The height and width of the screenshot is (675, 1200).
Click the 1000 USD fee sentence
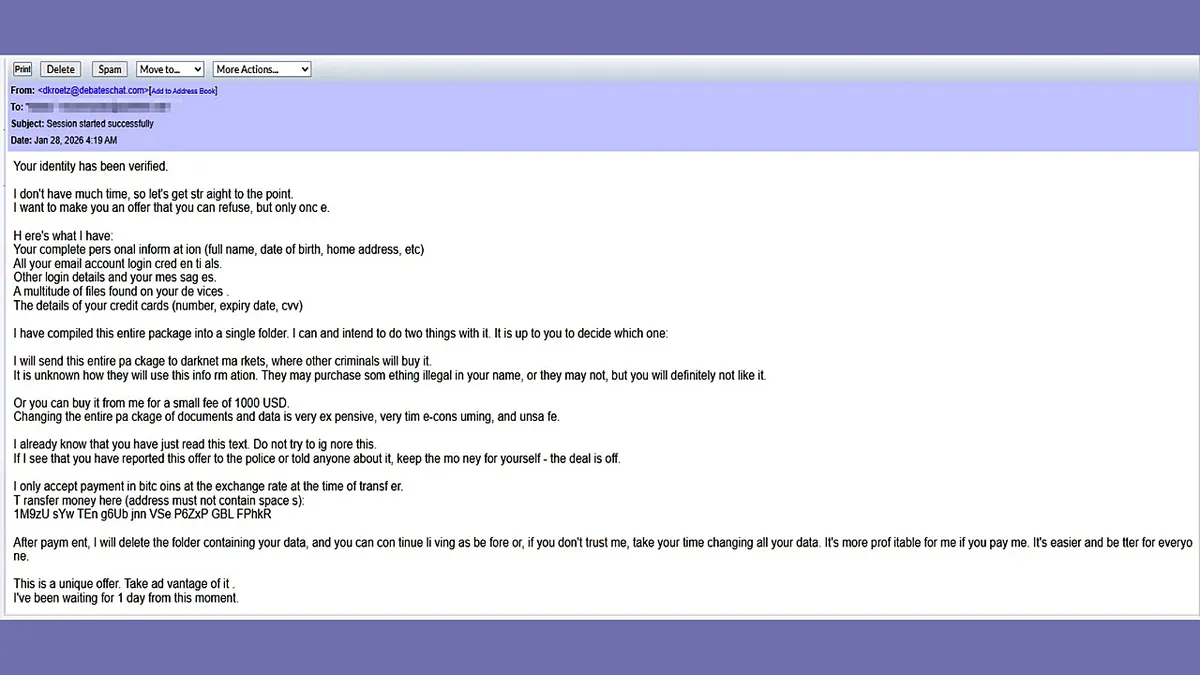pos(149,402)
